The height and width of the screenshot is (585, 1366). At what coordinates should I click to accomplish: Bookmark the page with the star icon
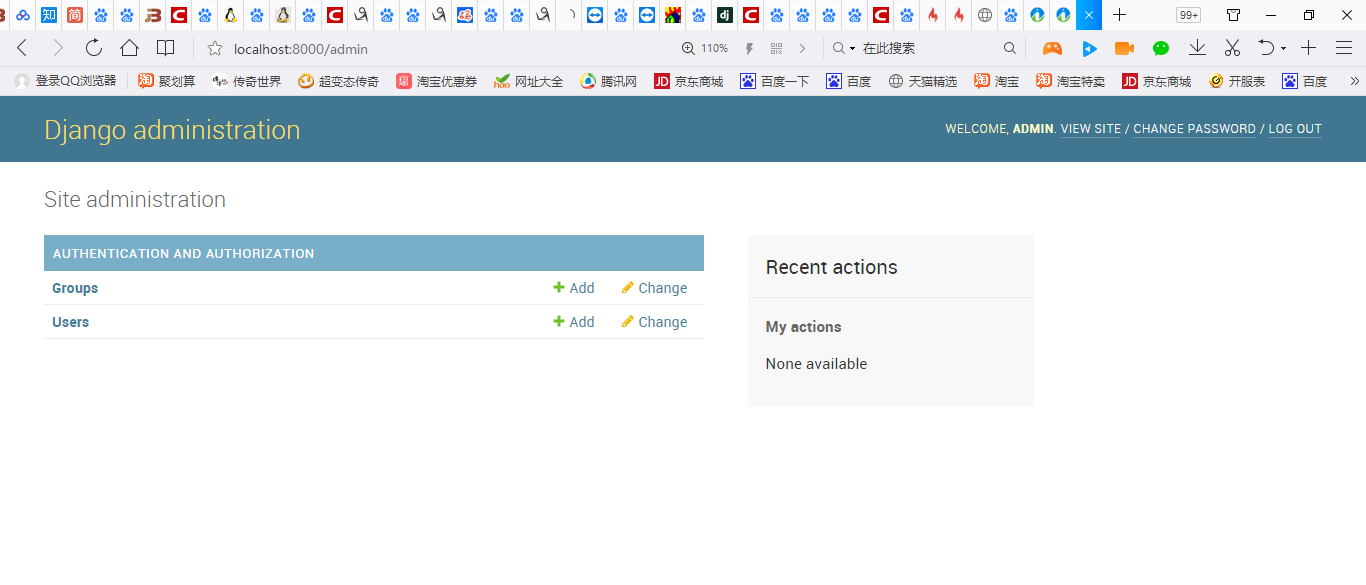click(x=214, y=48)
